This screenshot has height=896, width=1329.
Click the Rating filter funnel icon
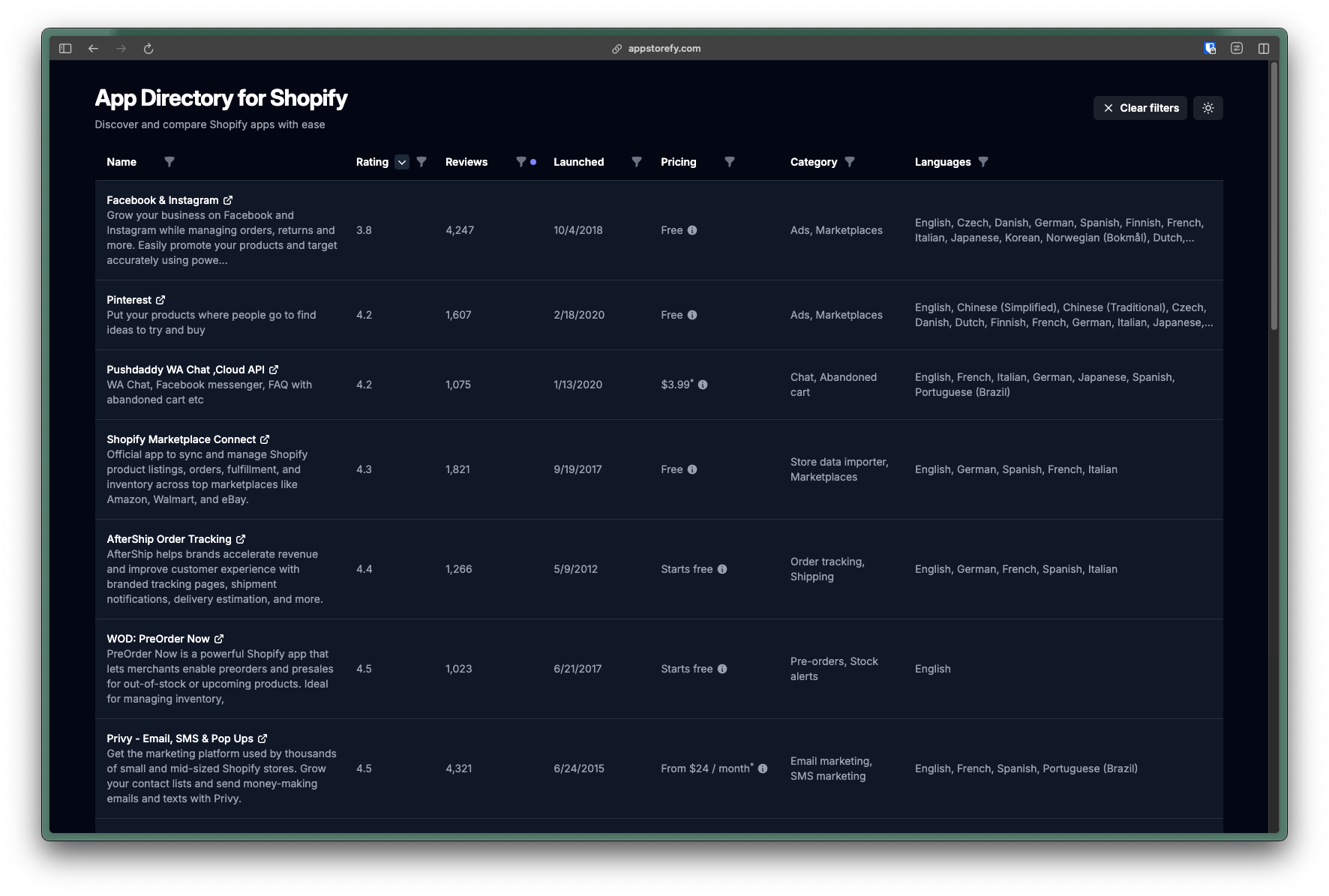tap(422, 162)
